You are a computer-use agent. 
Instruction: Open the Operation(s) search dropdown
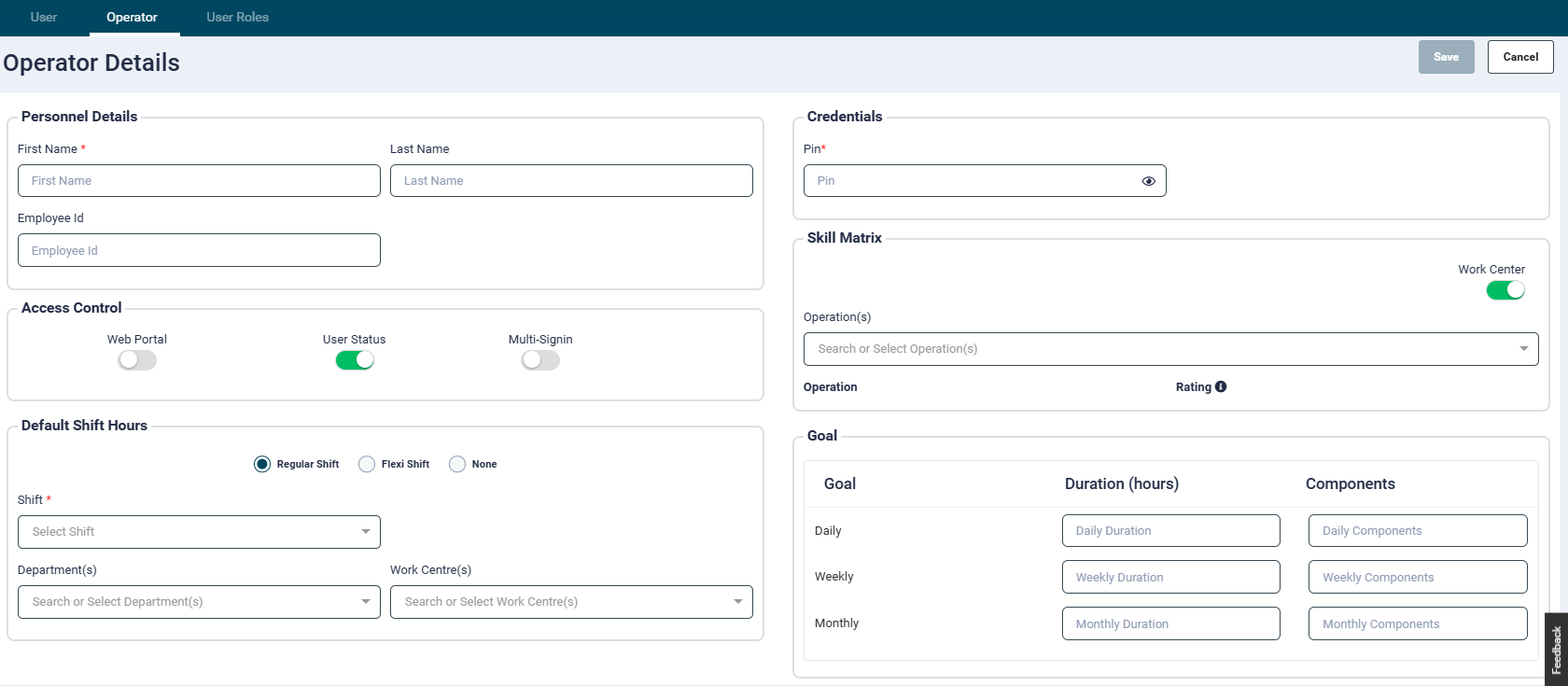1170,349
